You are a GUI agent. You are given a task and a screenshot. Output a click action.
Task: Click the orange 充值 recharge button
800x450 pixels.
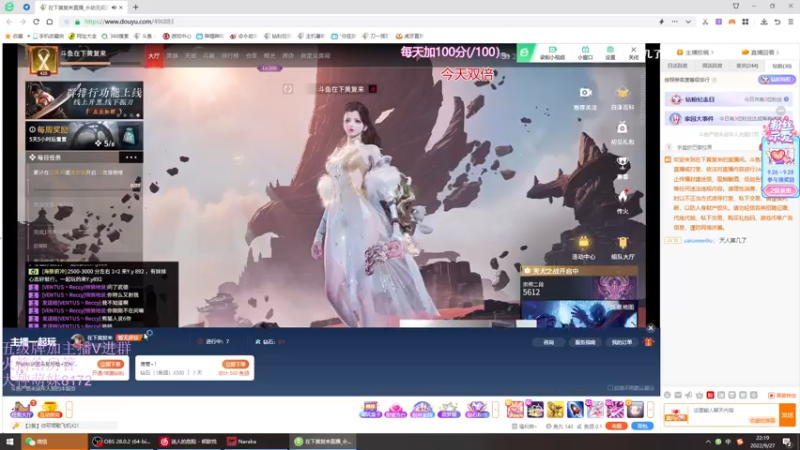pos(616,426)
